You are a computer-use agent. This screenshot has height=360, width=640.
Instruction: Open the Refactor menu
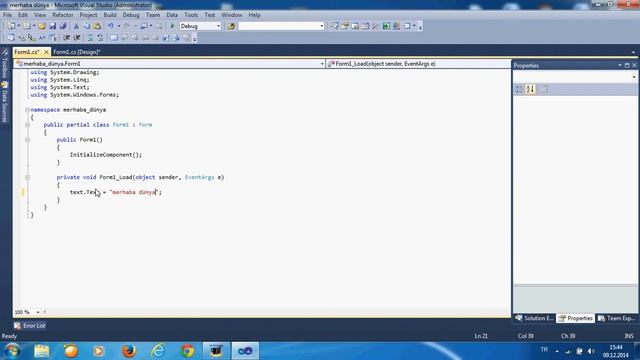click(x=63, y=15)
